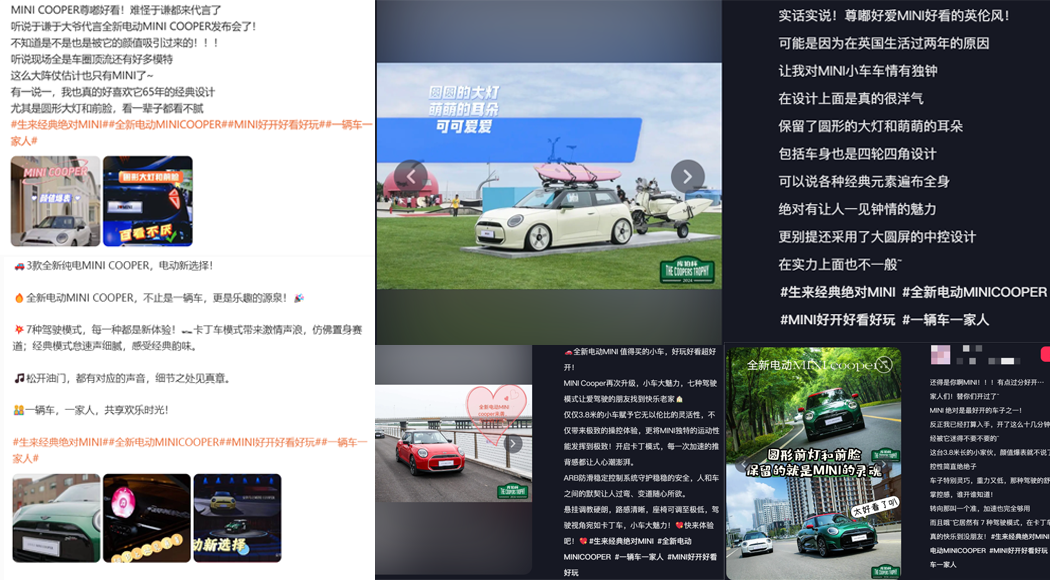Select line '让我对MINI小车车情有独钟'

(x=858, y=70)
